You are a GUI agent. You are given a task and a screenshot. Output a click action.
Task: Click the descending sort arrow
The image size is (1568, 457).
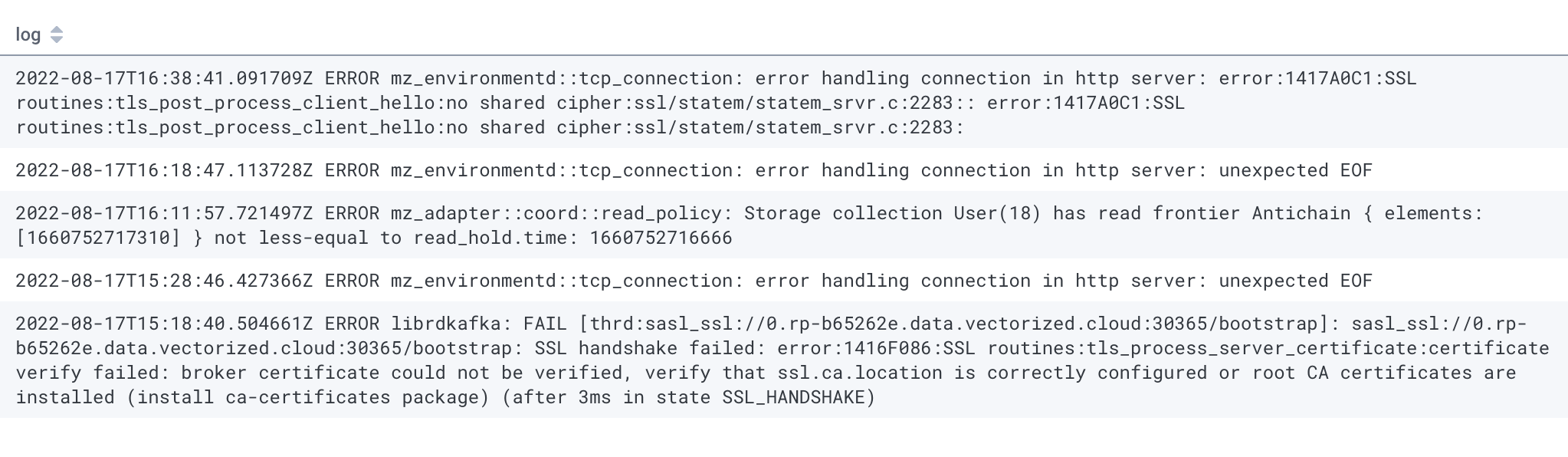pyautogui.click(x=57, y=39)
